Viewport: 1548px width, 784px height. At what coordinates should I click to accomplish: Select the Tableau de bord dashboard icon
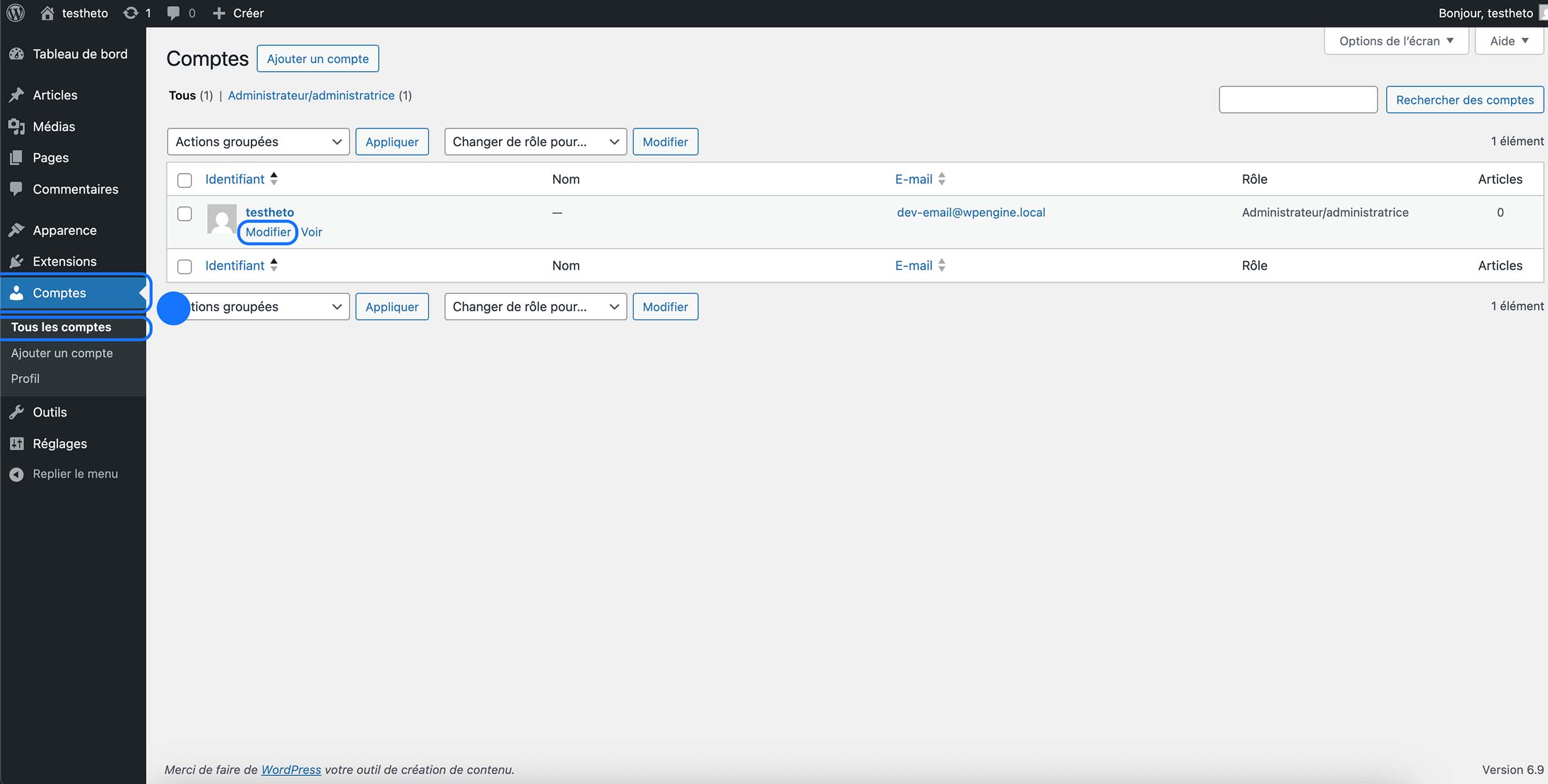click(x=16, y=54)
